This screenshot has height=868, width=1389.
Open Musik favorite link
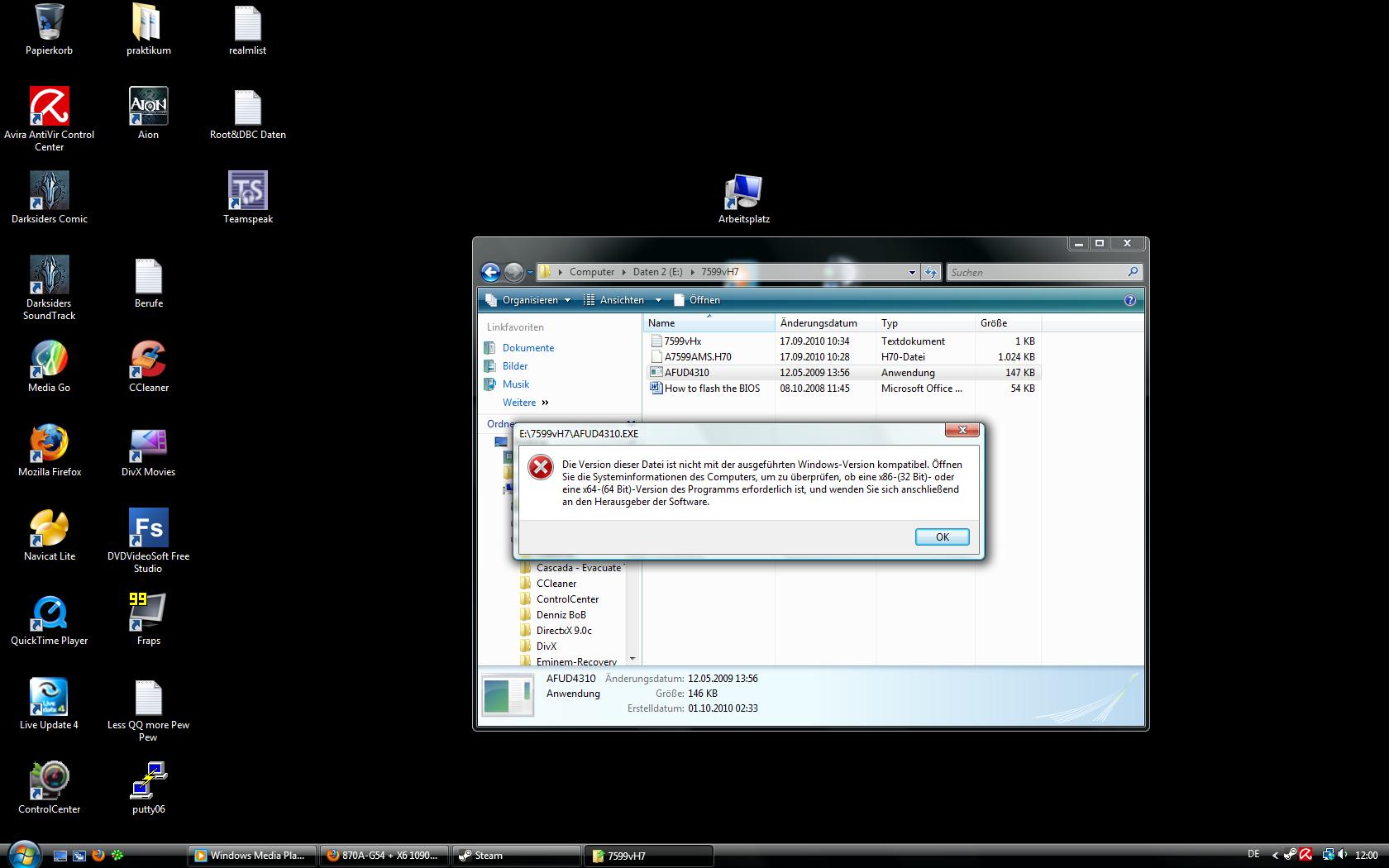tap(516, 384)
